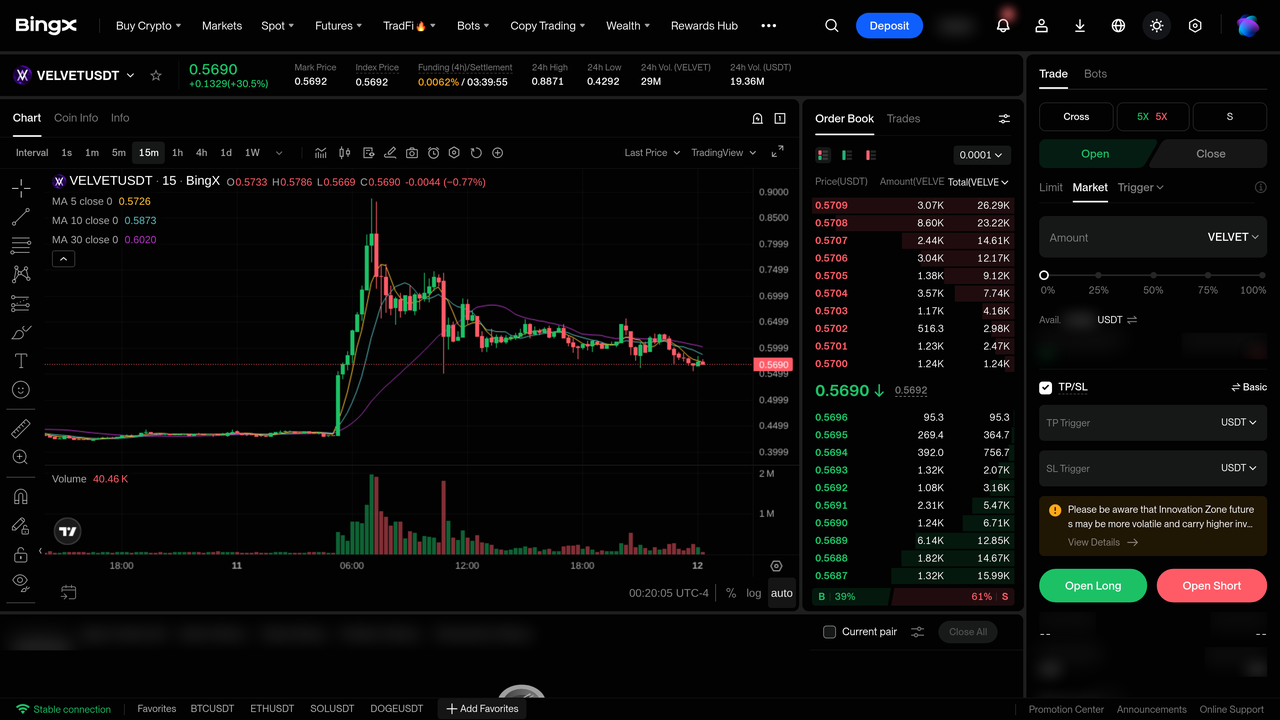Select the pencil drawing icon in chart toolbar

390,153
